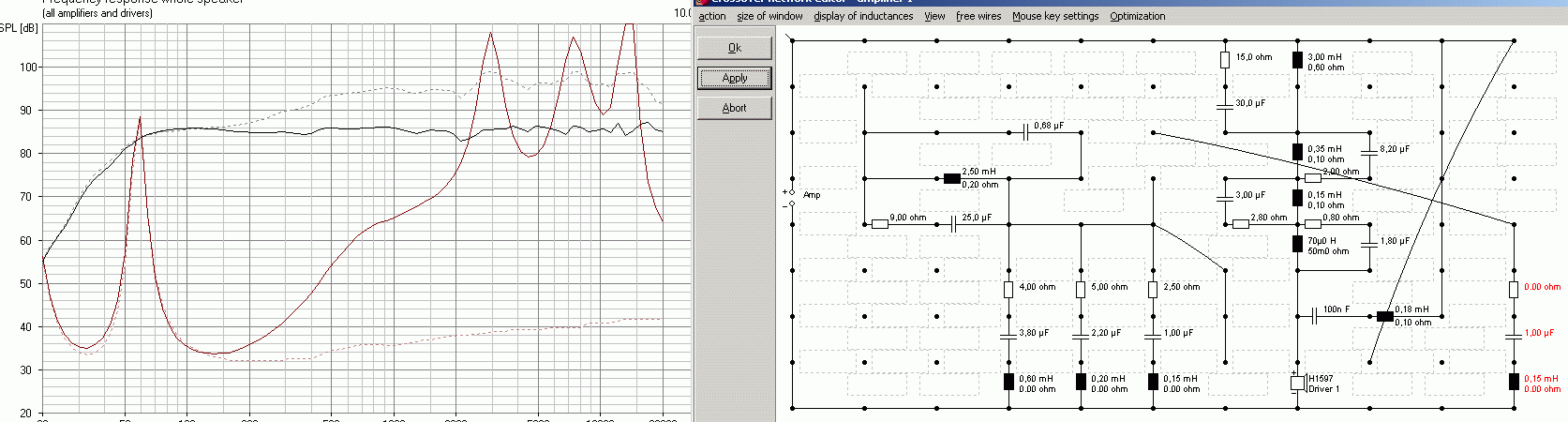Cancel editing with the Abort button

tap(735, 108)
